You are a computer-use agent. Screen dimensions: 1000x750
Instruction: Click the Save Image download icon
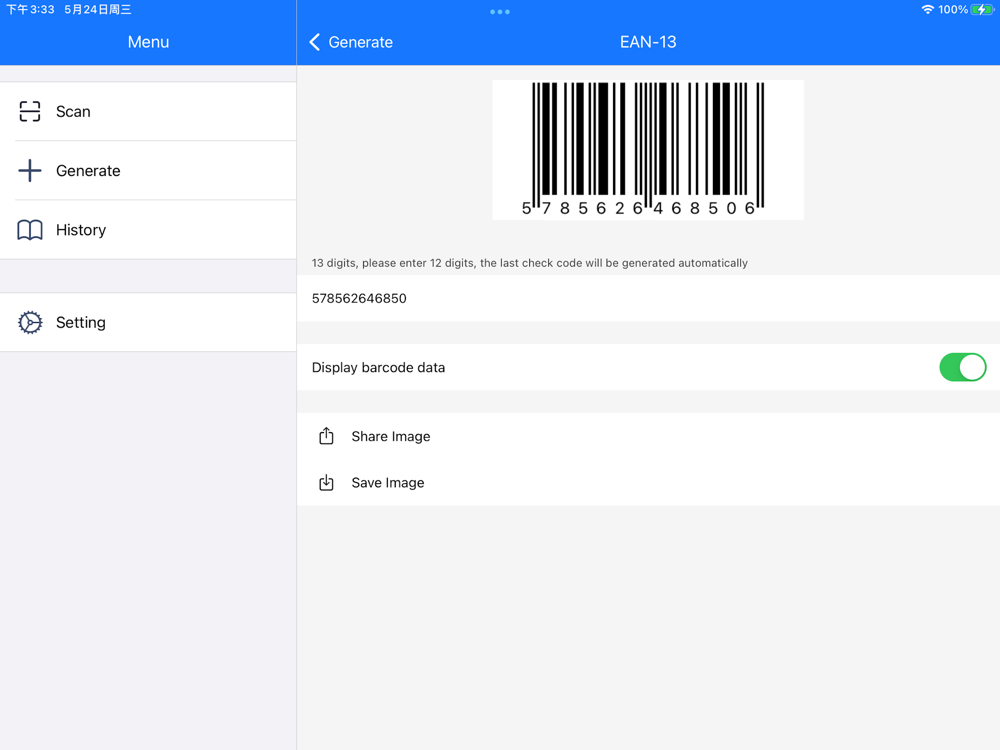pos(326,482)
